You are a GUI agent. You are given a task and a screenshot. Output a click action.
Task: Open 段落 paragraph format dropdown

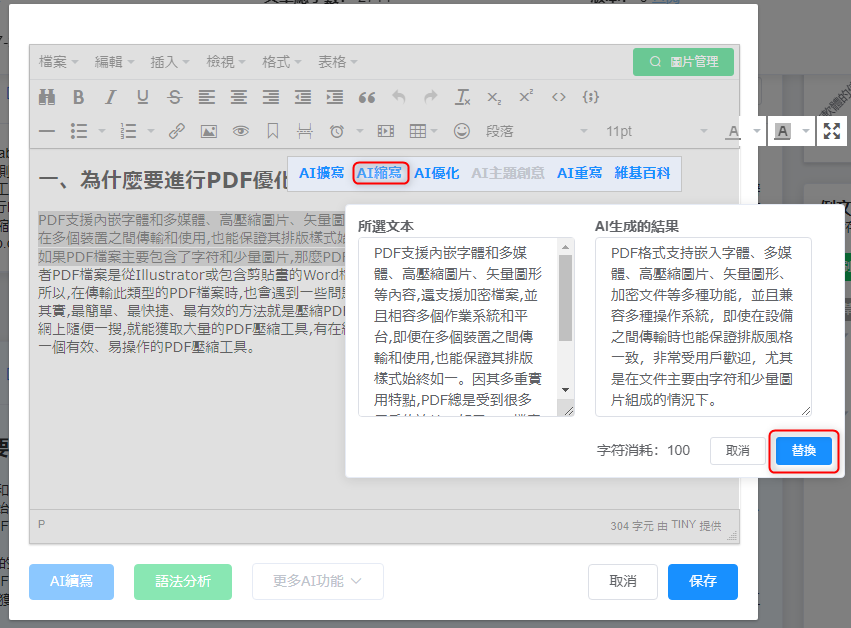click(x=537, y=131)
